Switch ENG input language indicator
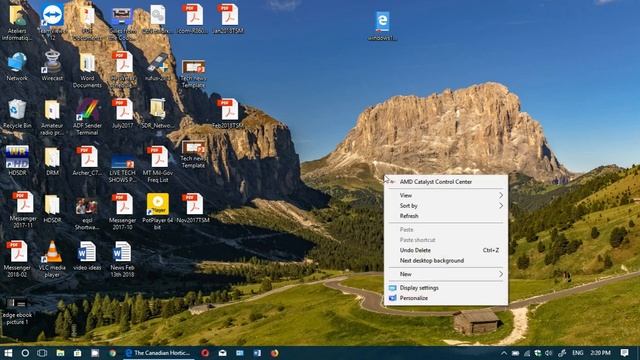 pos(578,353)
